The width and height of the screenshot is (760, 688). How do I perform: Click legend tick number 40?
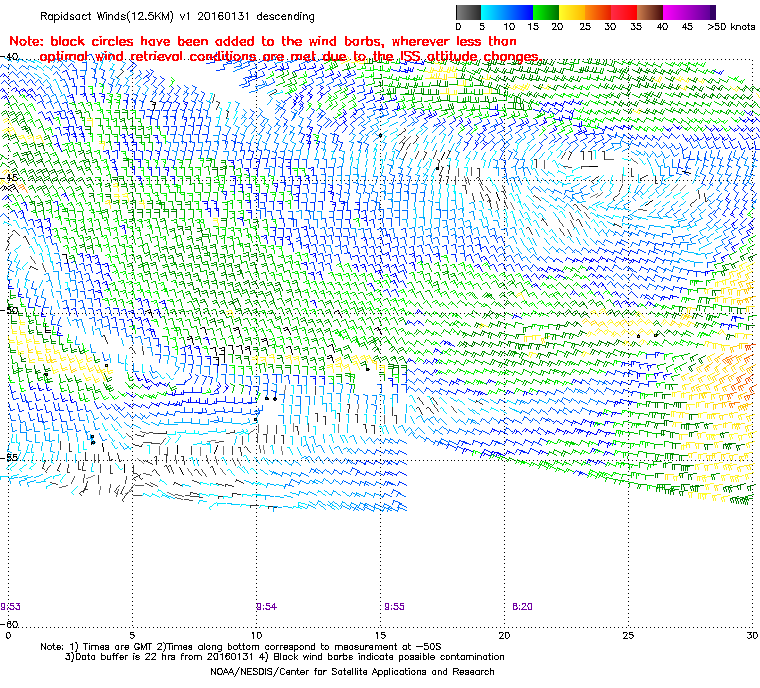[x=662, y=27]
